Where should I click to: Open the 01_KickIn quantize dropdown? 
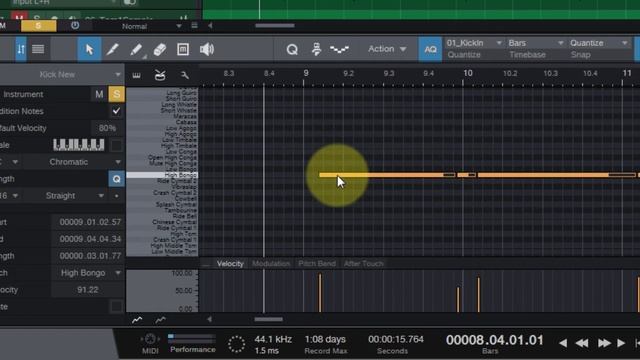click(499, 43)
